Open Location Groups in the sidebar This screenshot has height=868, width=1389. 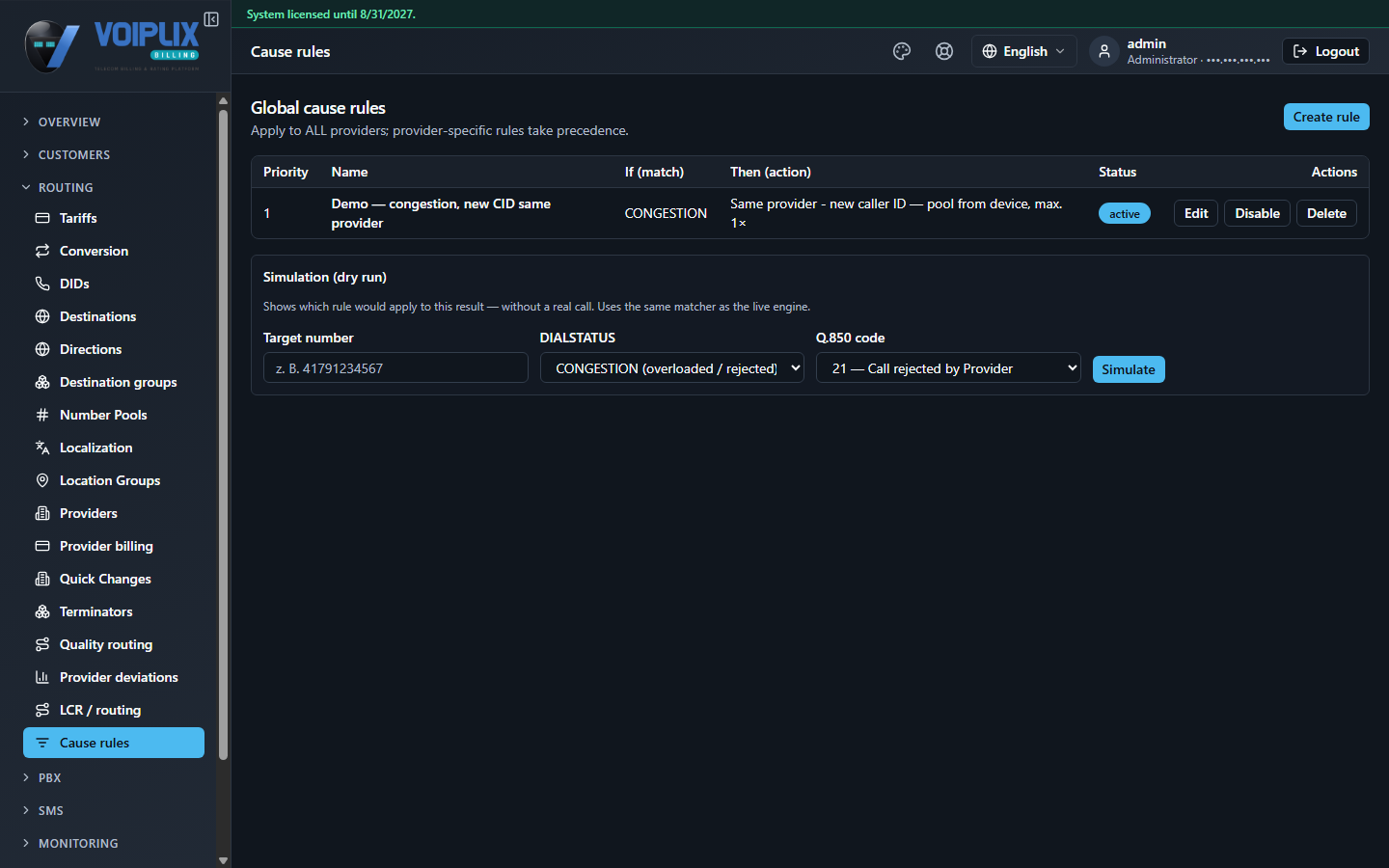coord(114,480)
